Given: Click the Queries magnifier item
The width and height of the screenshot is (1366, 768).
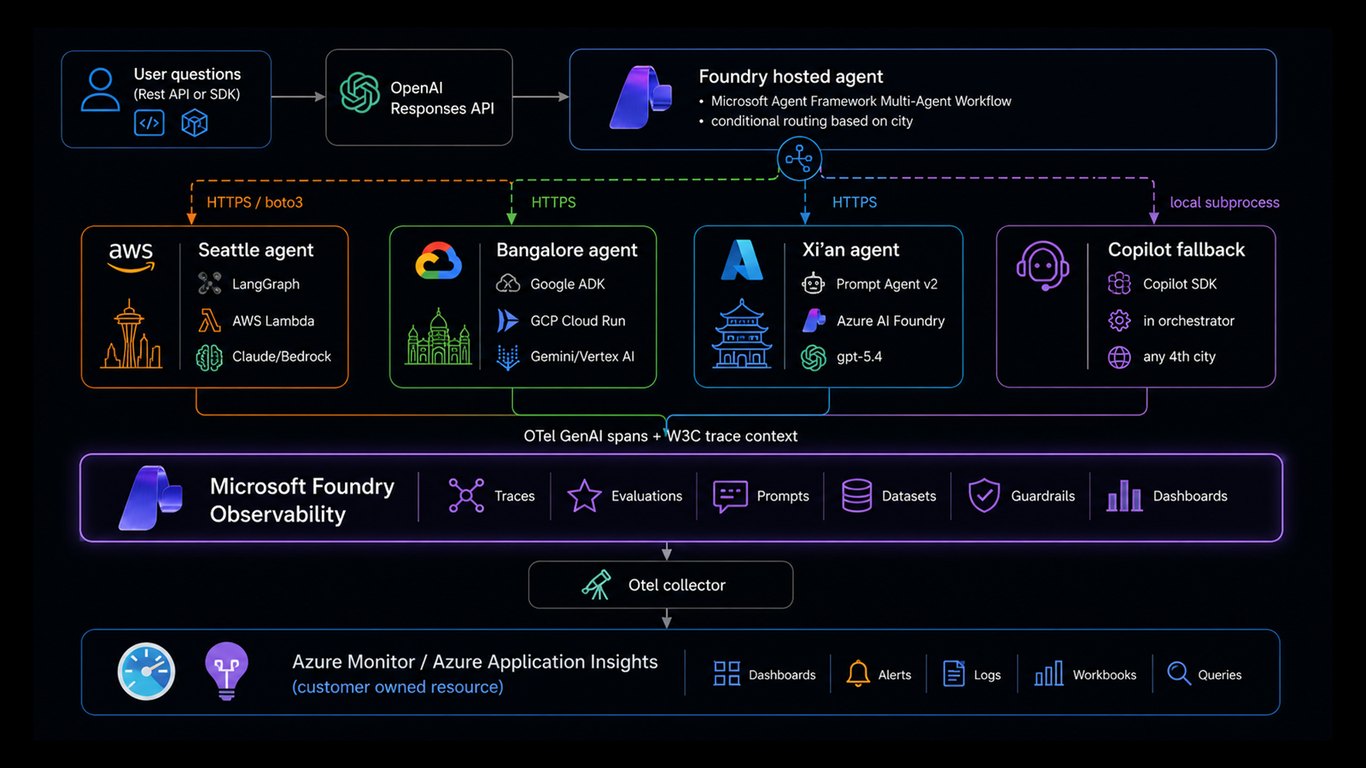Looking at the screenshot, I should point(1204,674).
